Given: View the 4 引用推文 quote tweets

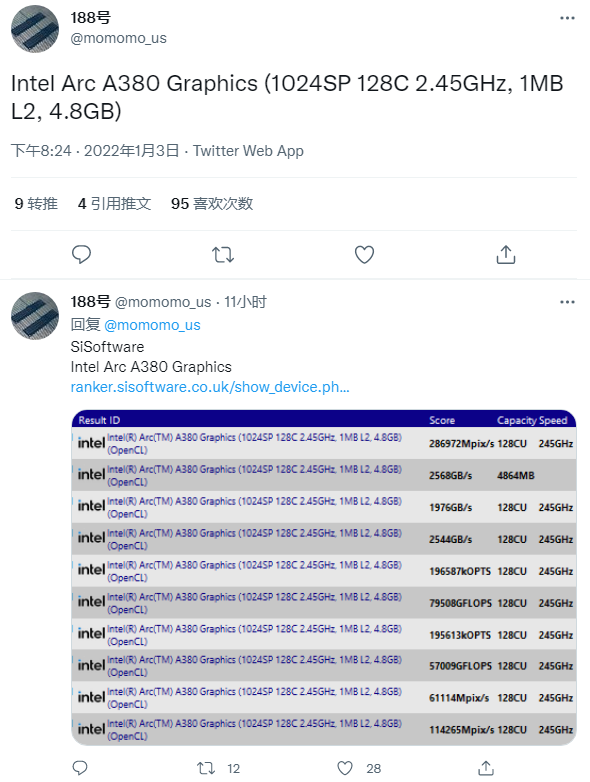Looking at the screenshot, I should [114, 203].
